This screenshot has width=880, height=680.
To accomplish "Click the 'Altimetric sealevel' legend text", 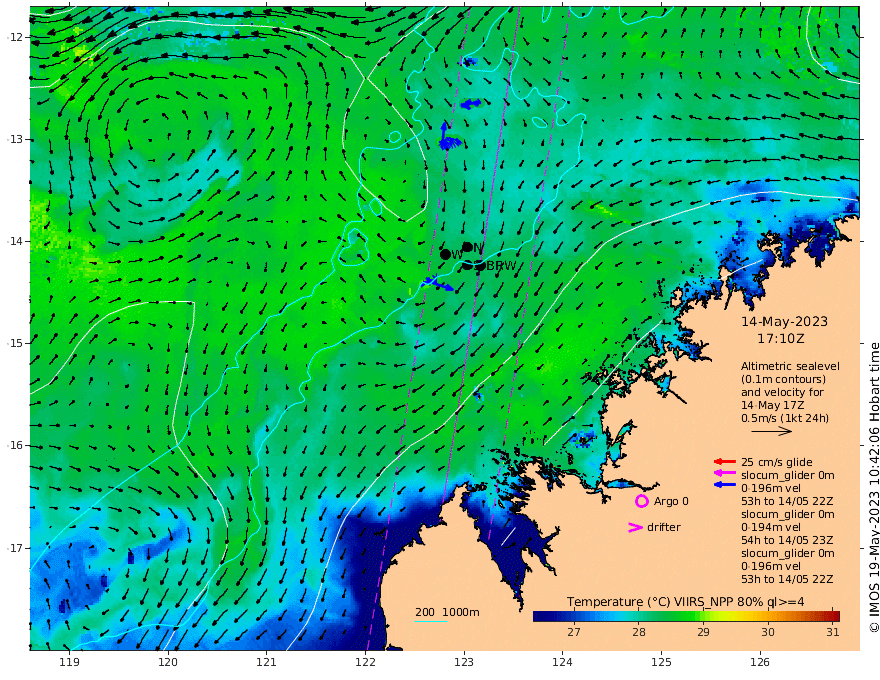I will [790, 366].
